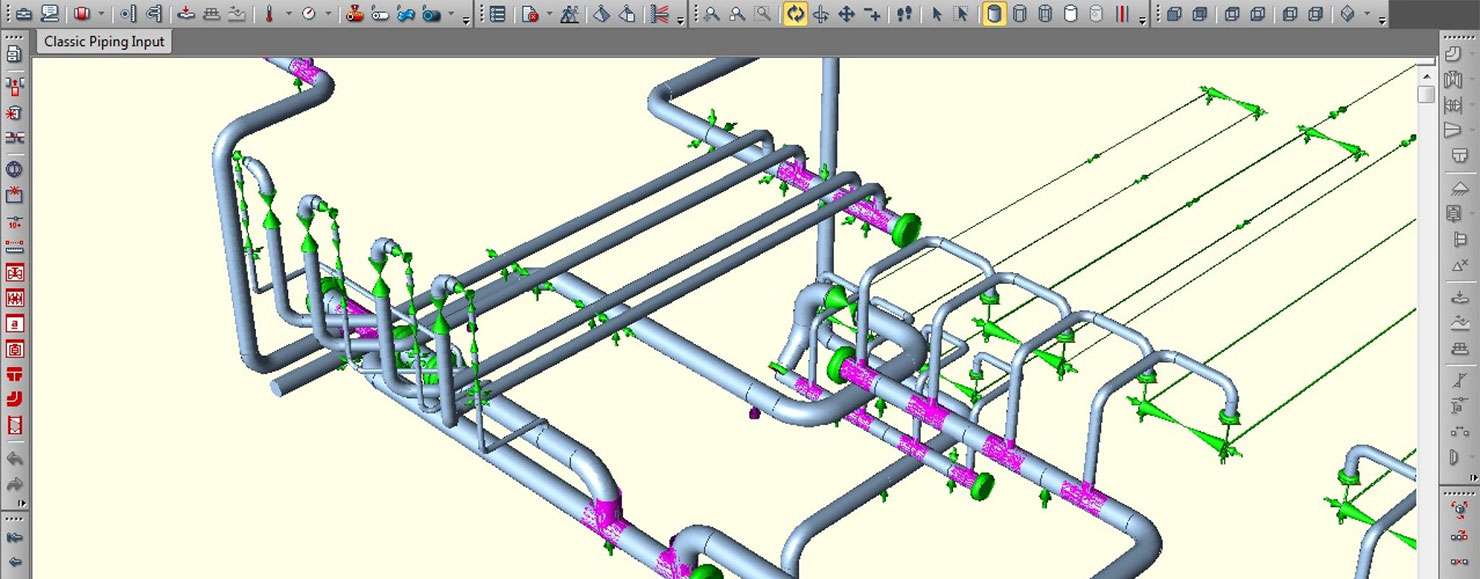The width and height of the screenshot is (1480, 579).
Task: Switch to Classic Piping Input tab
Action: 104,42
